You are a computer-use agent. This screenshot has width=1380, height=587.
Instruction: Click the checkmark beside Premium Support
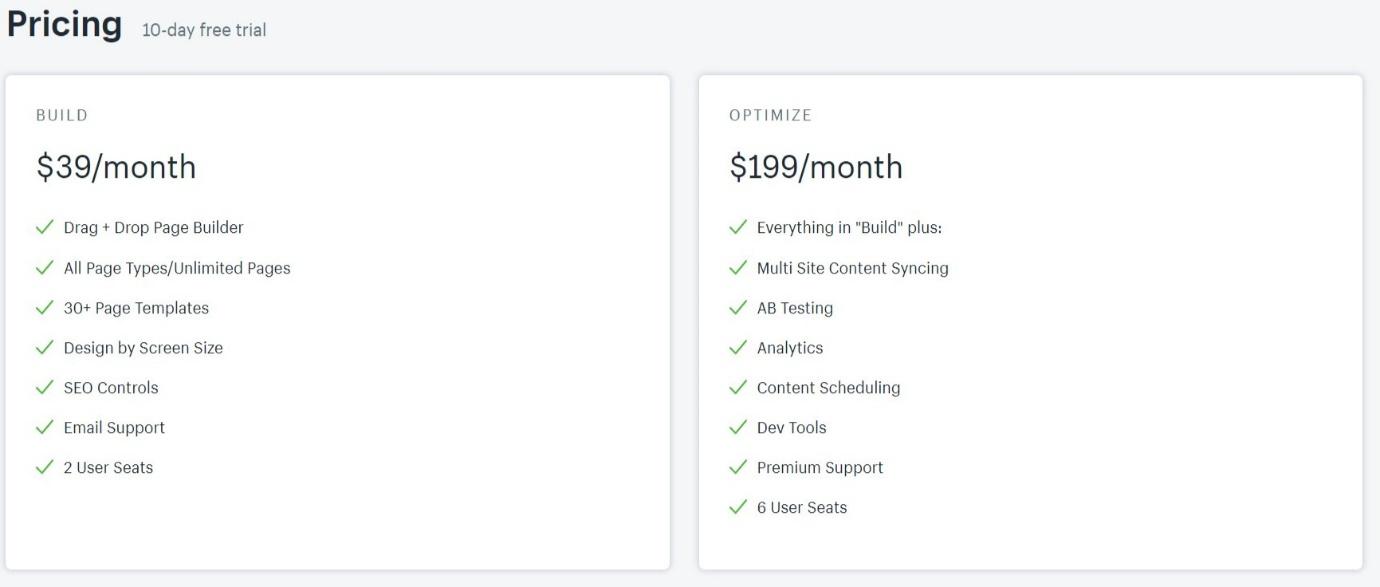click(738, 467)
